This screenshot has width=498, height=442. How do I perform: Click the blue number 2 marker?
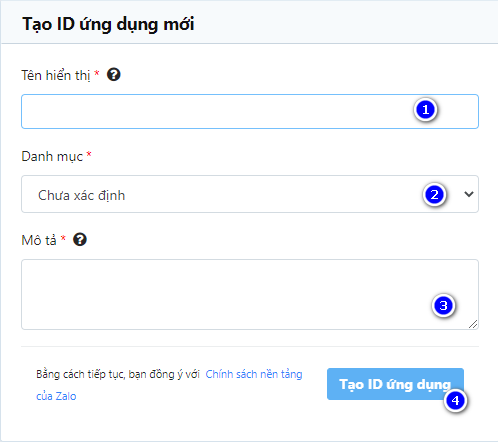point(434,194)
